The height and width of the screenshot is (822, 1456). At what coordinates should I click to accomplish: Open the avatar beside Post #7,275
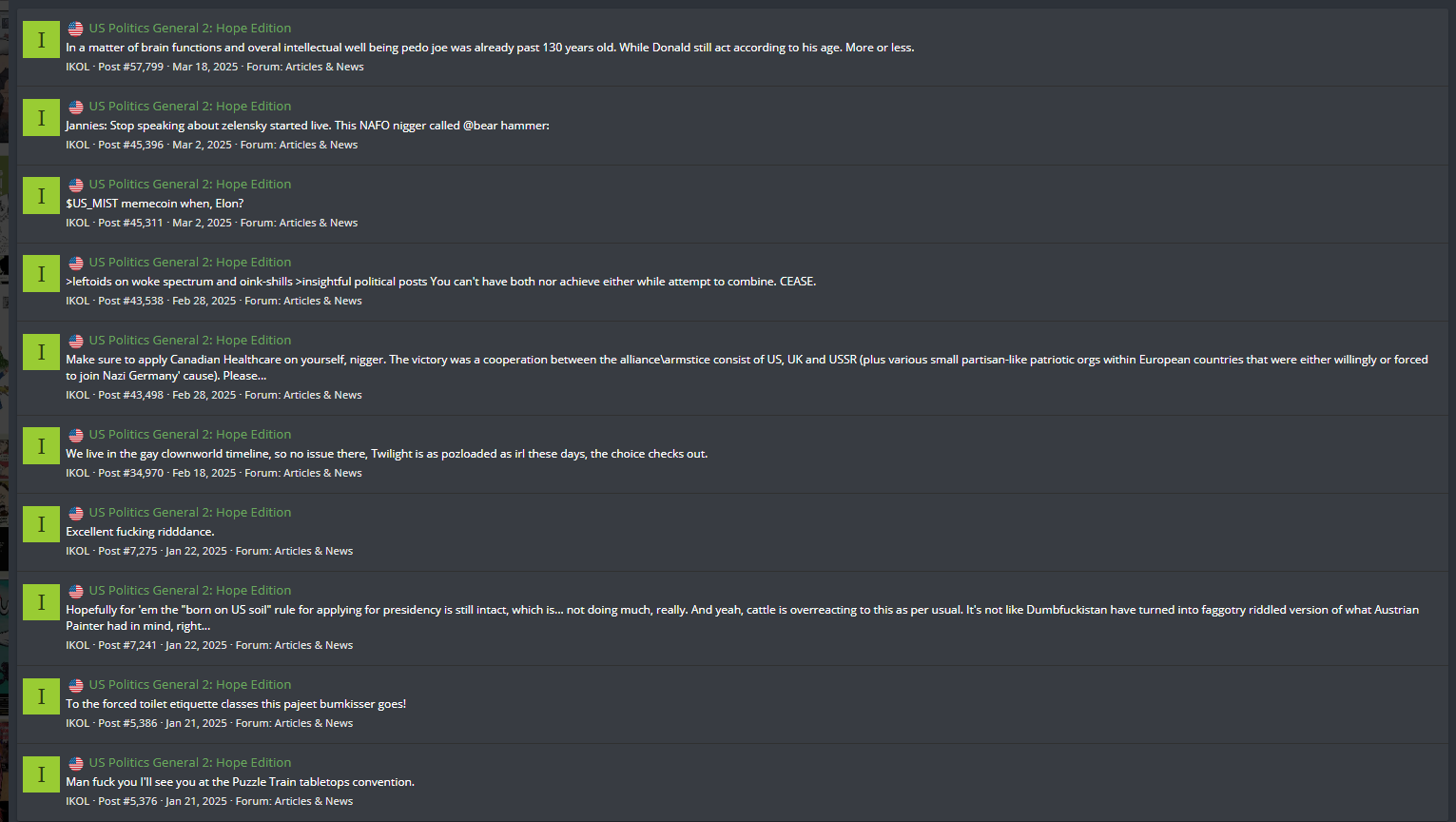[x=41, y=524]
